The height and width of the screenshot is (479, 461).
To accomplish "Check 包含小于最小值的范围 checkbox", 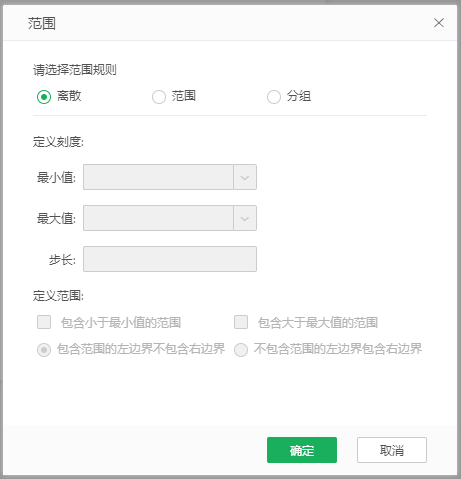I will point(44,322).
